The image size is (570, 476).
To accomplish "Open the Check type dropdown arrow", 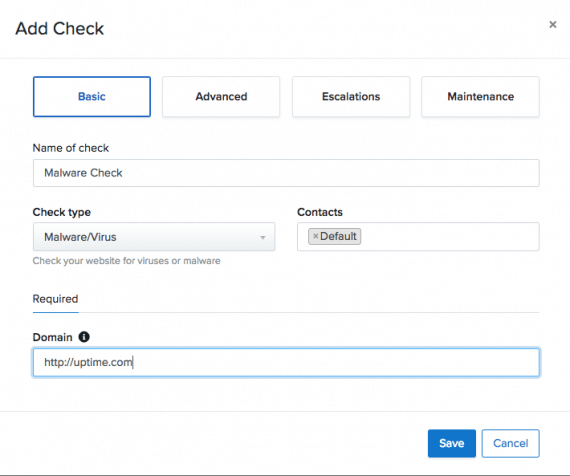I will (x=262, y=237).
